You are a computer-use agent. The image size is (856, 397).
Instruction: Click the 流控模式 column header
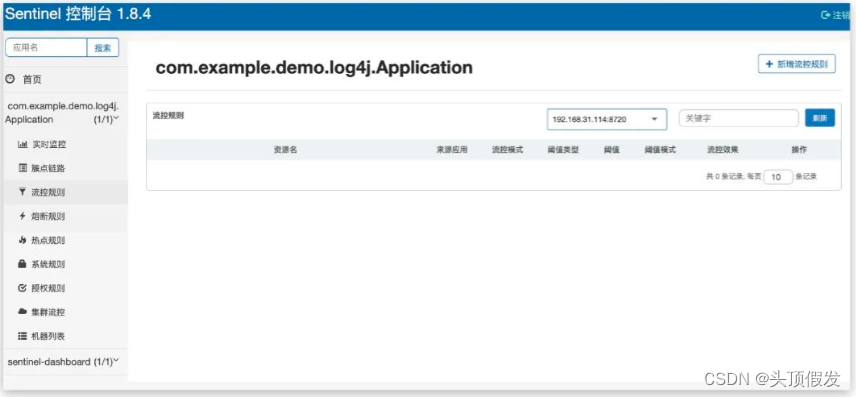point(508,150)
